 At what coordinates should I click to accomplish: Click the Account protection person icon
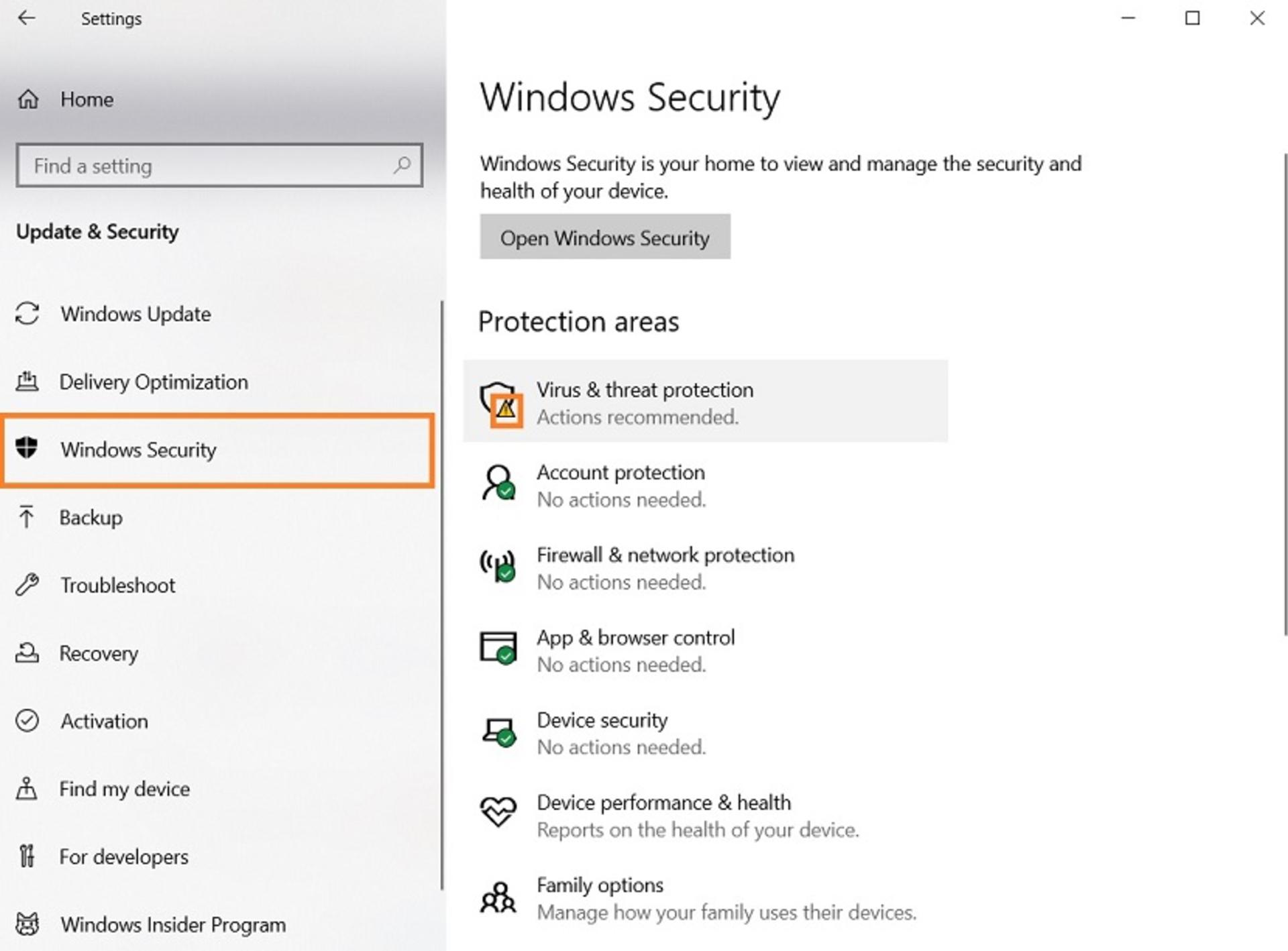point(498,483)
